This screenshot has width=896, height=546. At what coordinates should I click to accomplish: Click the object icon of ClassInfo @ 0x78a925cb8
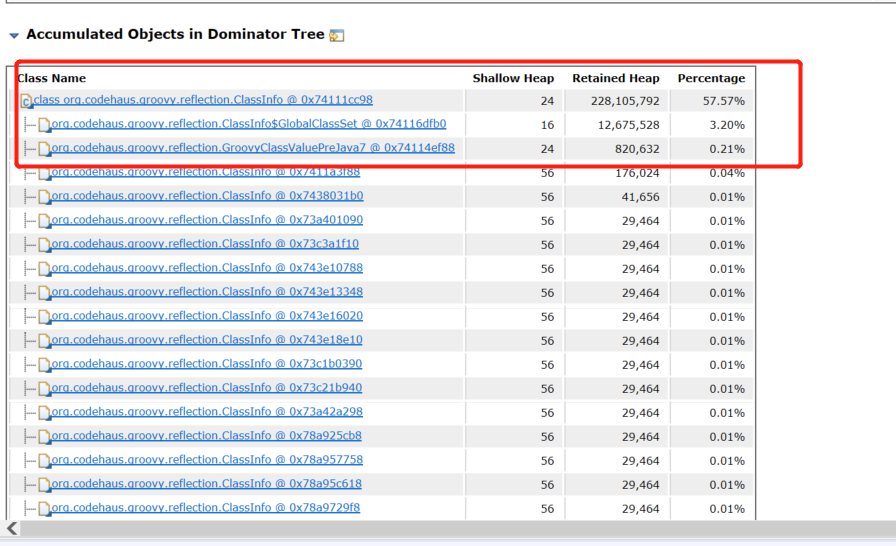click(44, 437)
